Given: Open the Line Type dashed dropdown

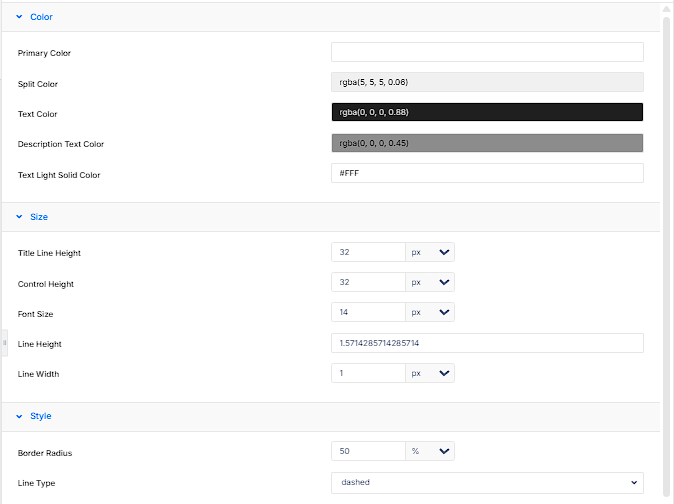Looking at the screenshot, I should click(x=487, y=483).
